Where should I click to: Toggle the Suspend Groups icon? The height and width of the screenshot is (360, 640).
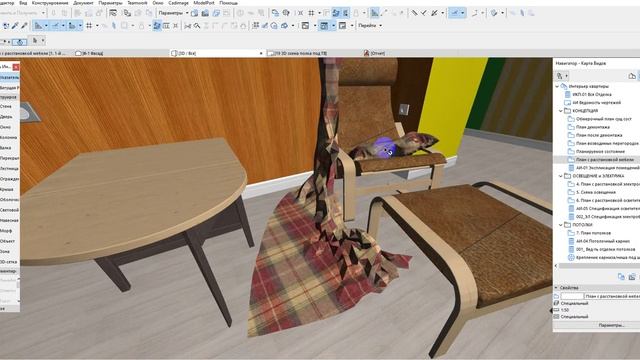click(x=157, y=26)
